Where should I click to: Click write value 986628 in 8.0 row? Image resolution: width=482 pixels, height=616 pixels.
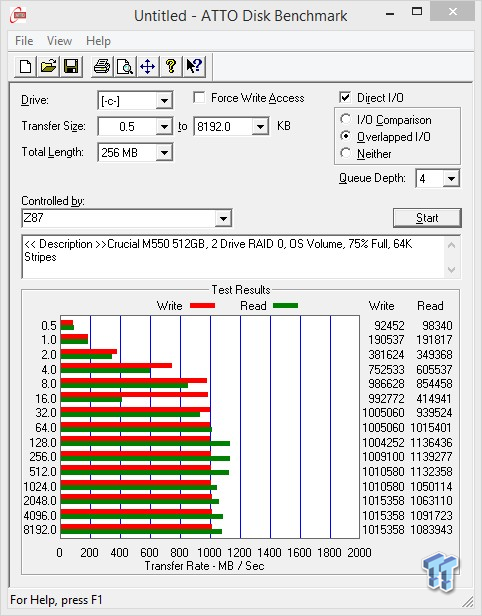[x=386, y=383]
